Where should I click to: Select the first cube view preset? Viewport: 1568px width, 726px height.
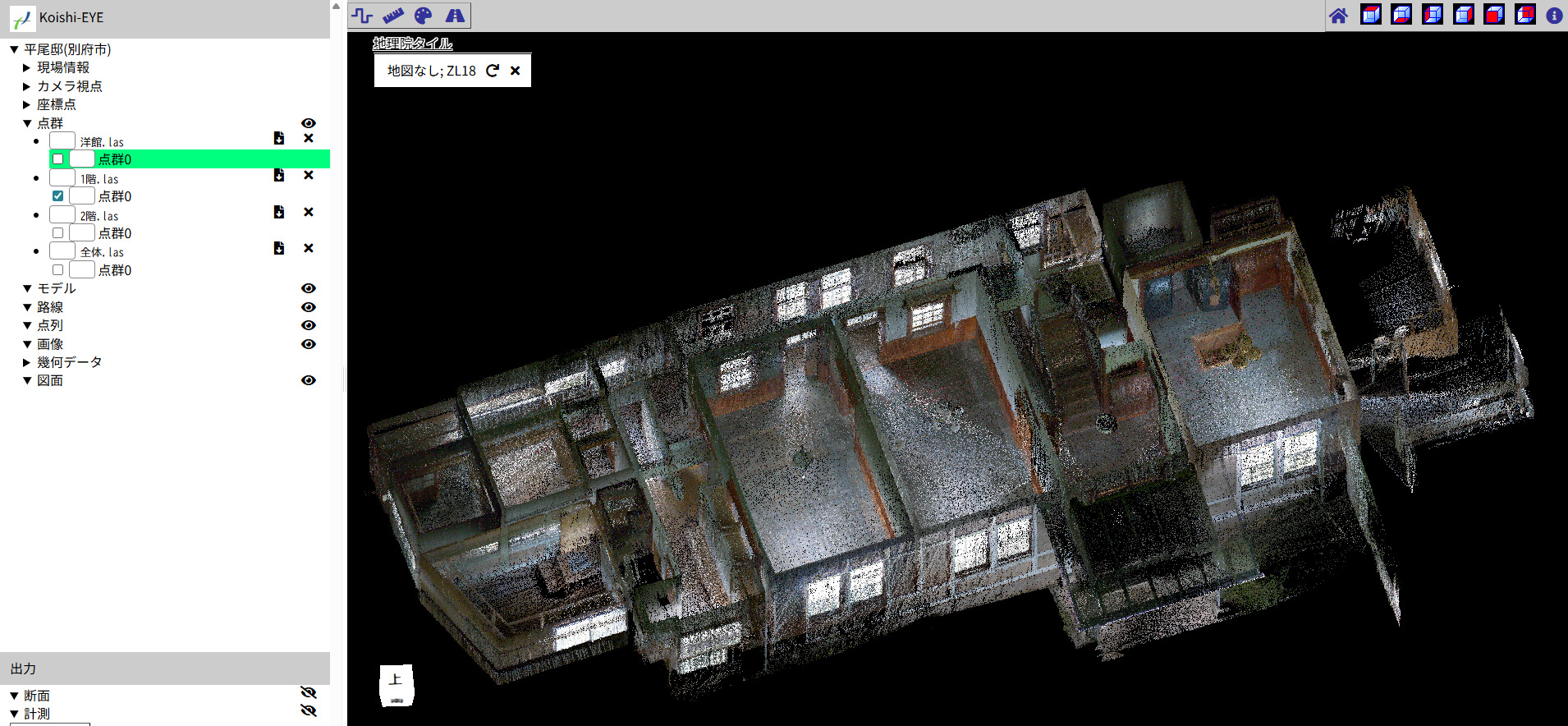[1370, 15]
